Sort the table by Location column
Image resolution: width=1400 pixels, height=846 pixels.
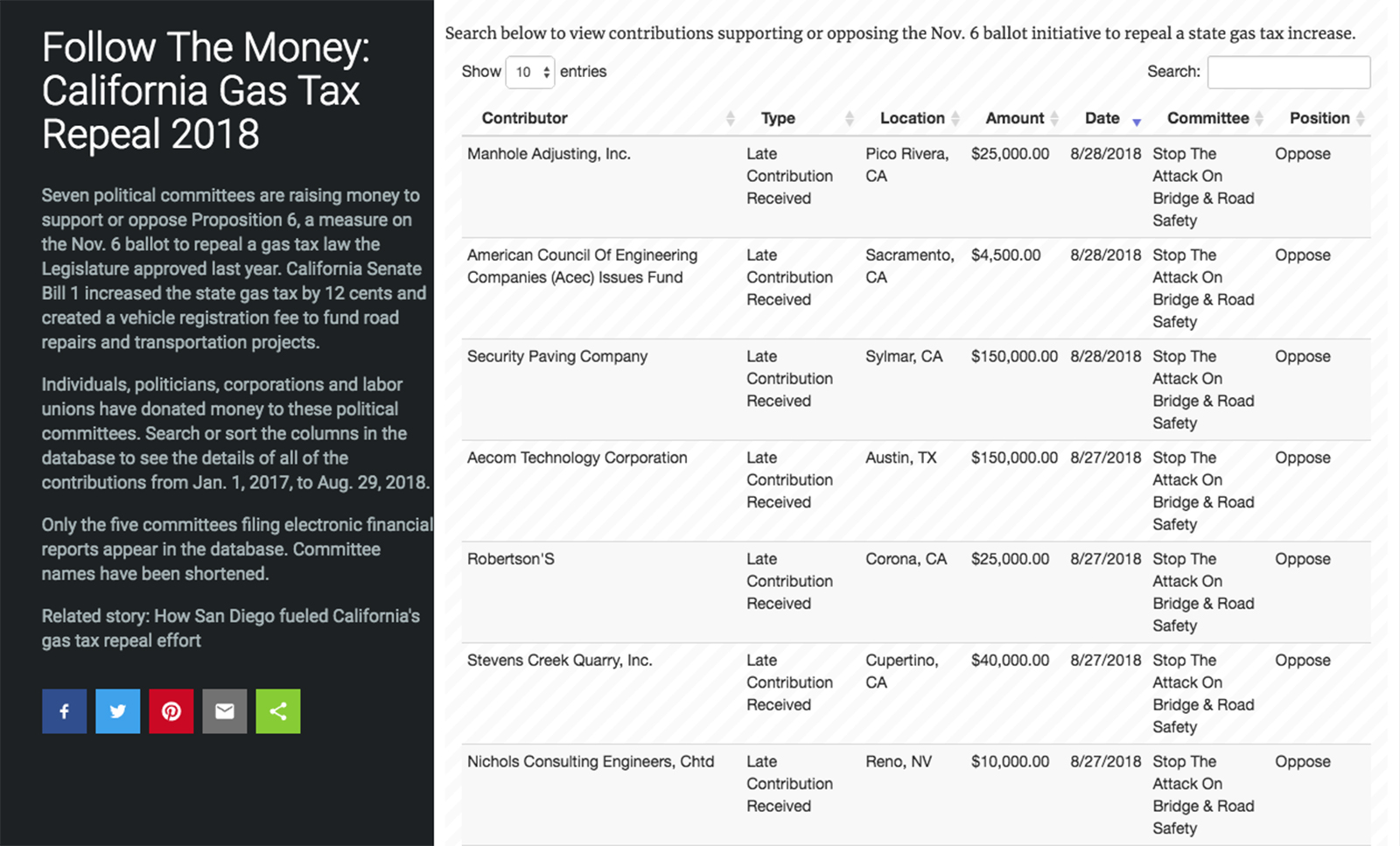click(x=912, y=118)
